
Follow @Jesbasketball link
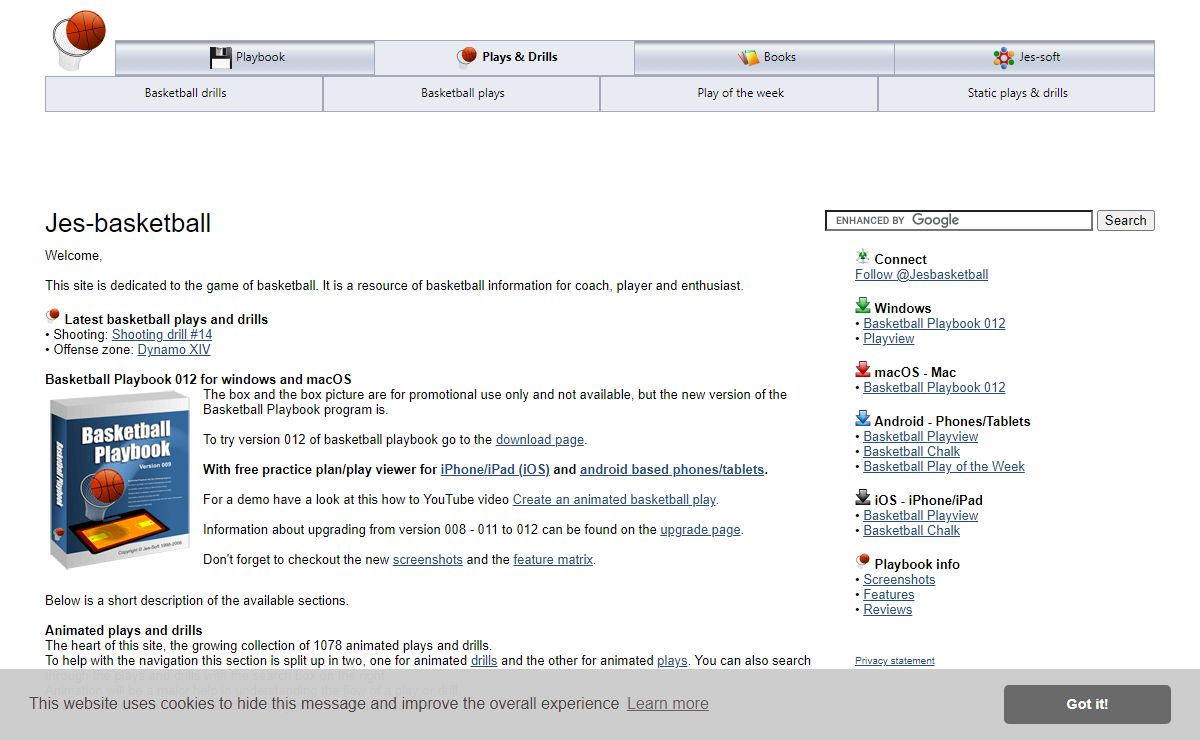tap(921, 274)
